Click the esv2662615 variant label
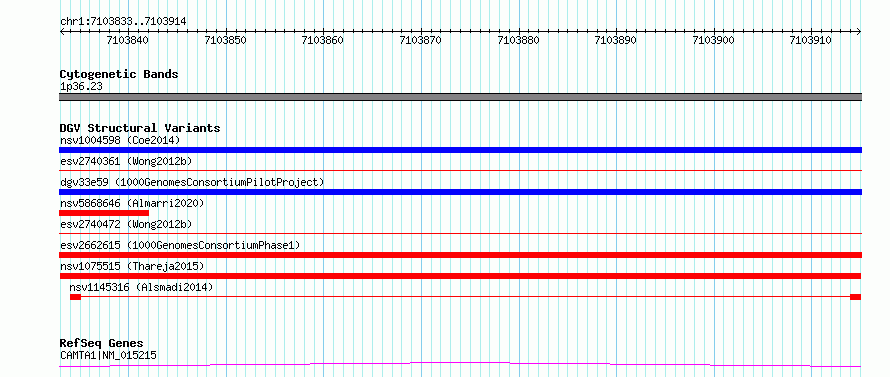The width and height of the screenshot is (890, 377). pos(180,245)
